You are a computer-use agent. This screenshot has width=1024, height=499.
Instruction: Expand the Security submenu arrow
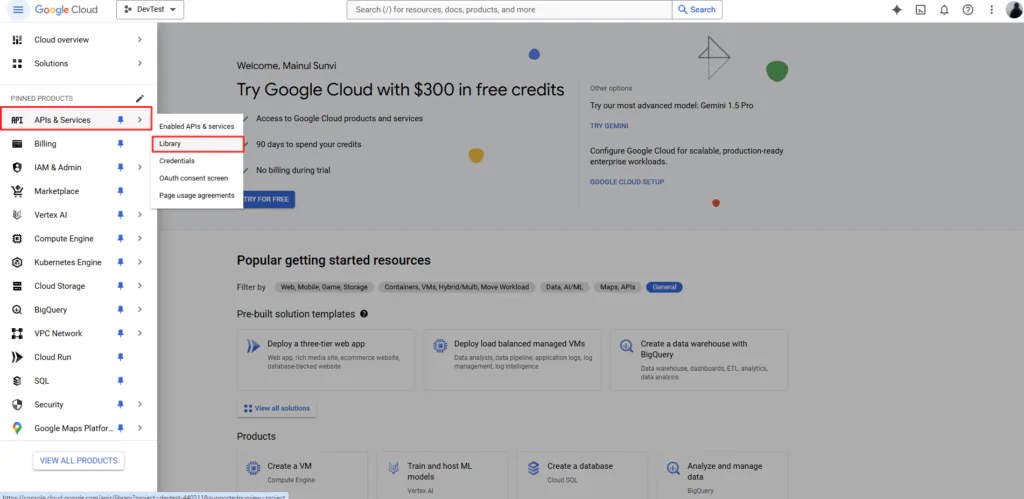(140, 404)
